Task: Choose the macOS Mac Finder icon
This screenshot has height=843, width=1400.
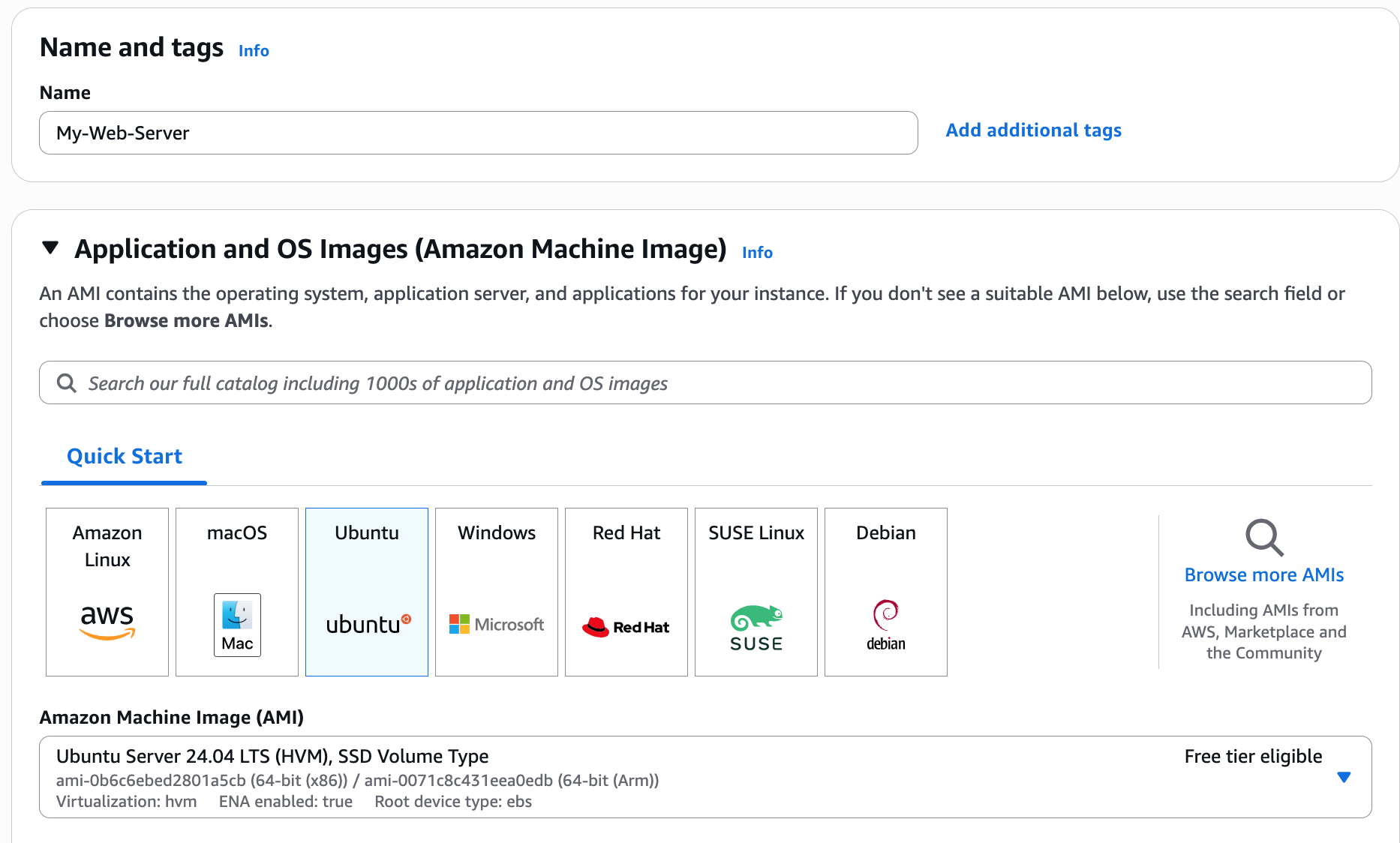Action: click(x=237, y=625)
